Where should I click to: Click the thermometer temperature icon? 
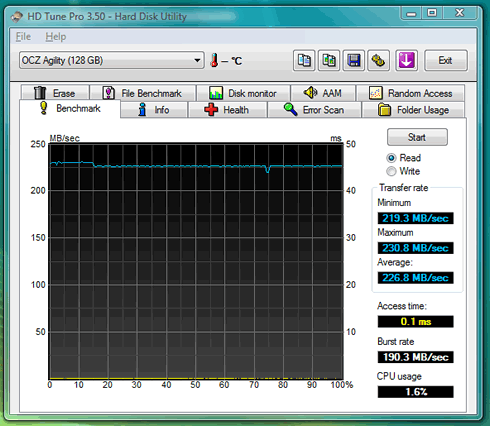tap(214, 60)
